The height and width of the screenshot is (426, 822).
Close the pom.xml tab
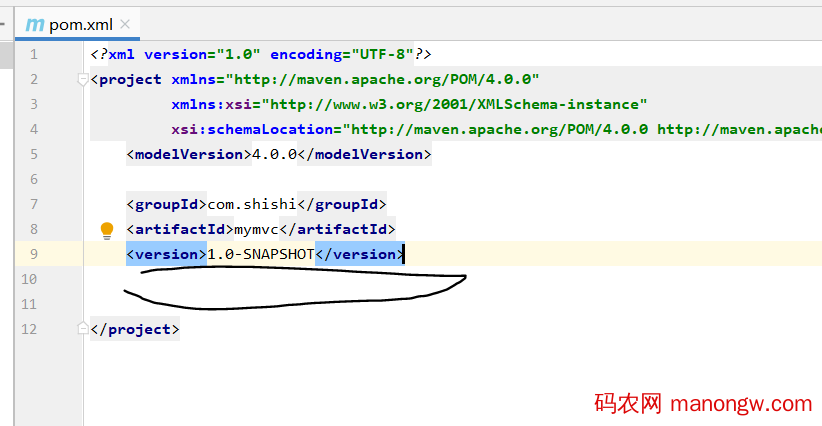coord(125,24)
